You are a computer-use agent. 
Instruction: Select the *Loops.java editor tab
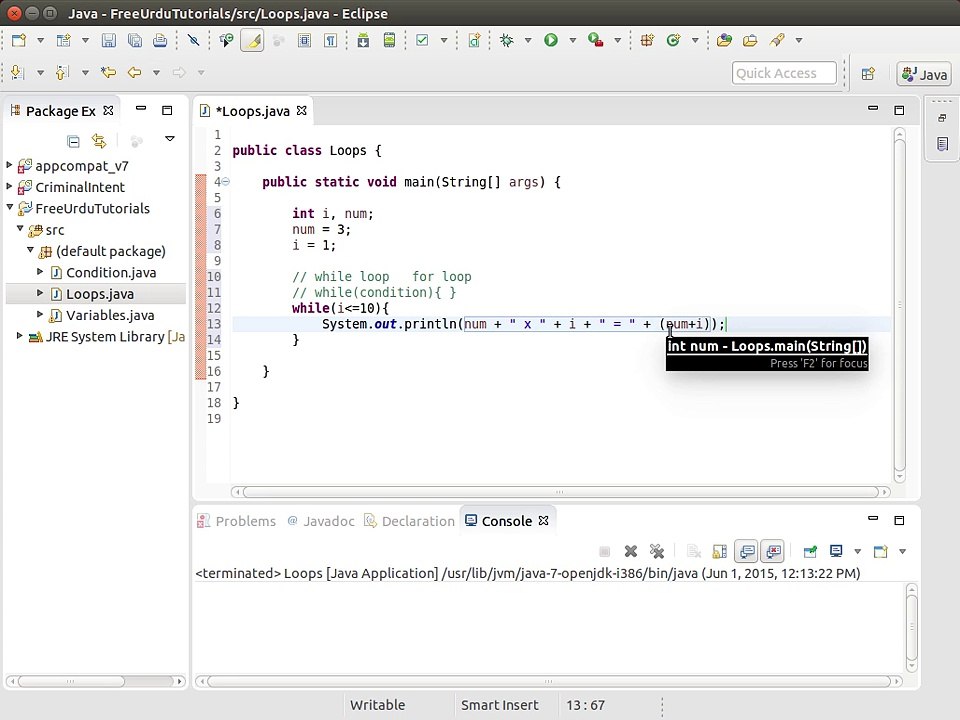click(x=252, y=111)
